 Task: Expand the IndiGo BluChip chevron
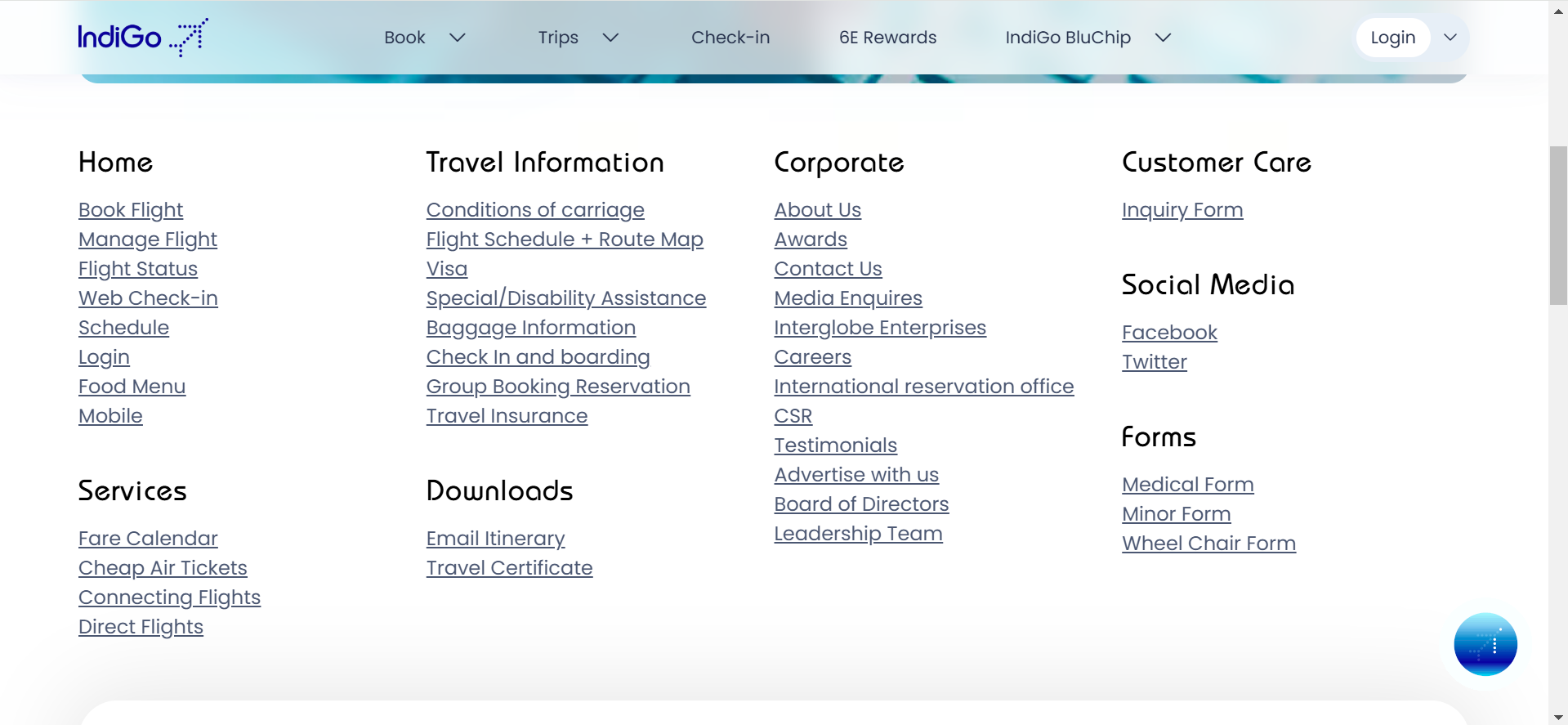(1164, 38)
